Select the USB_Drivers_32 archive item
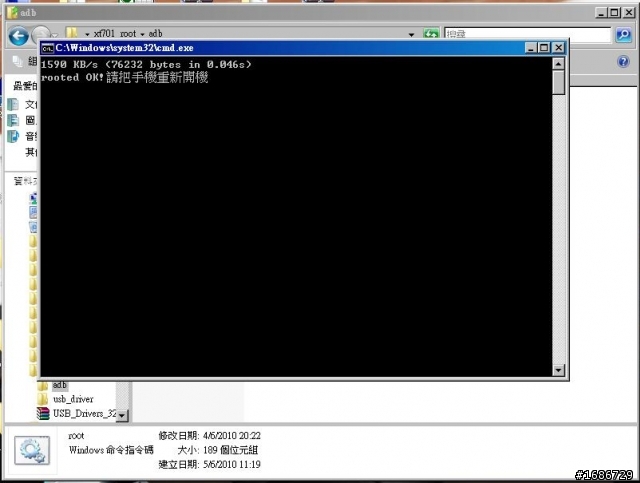Screen dimensions: 640x483 pos(84,414)
